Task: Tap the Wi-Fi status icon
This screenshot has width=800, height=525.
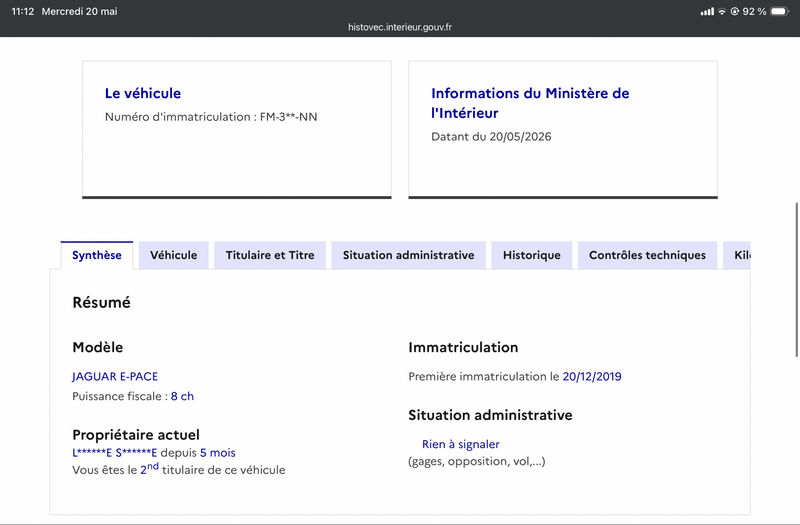Action: click(x=721, y=11)
